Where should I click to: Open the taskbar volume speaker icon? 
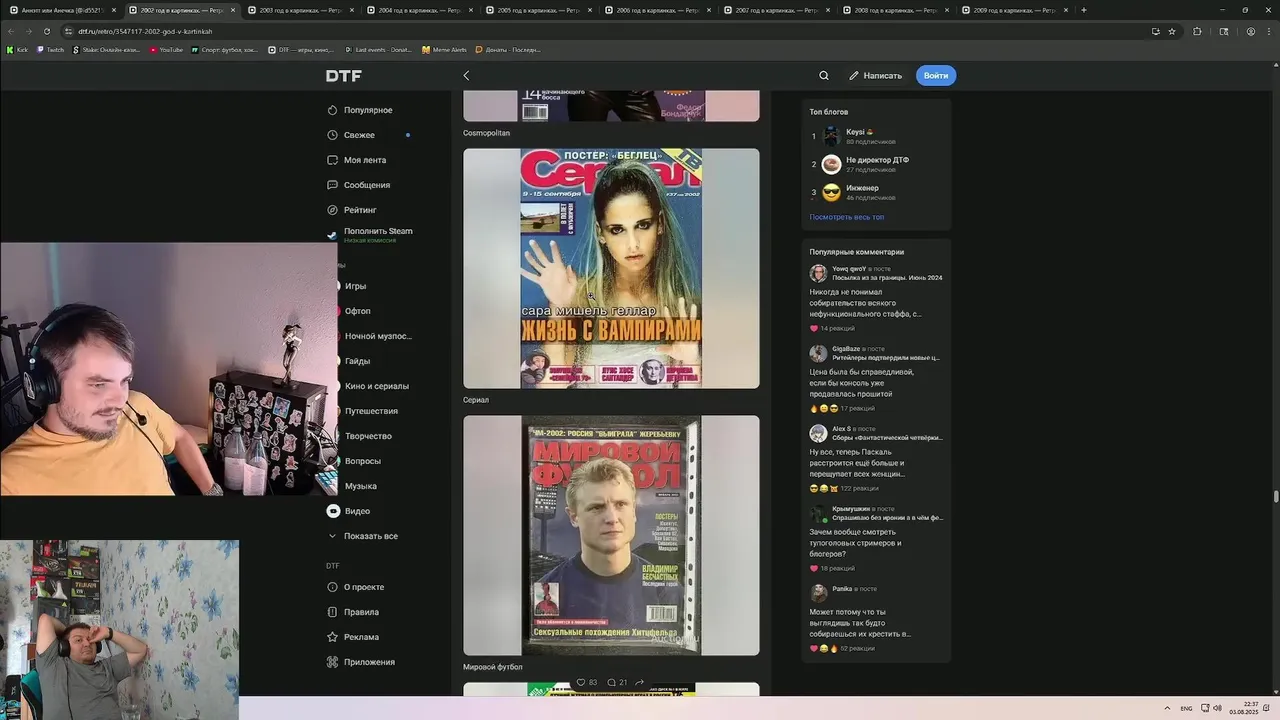[x=1217, y=708]
